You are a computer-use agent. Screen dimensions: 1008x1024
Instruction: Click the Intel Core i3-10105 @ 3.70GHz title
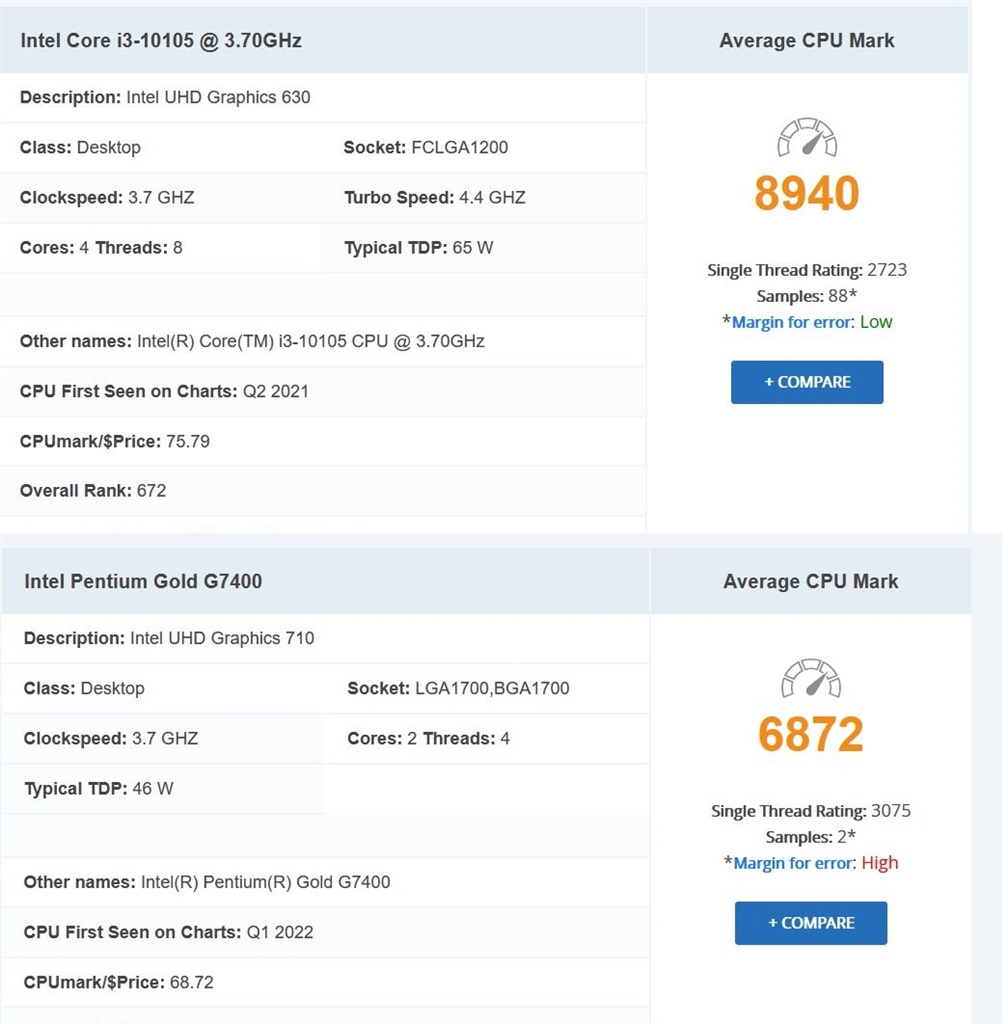point(161,40)
